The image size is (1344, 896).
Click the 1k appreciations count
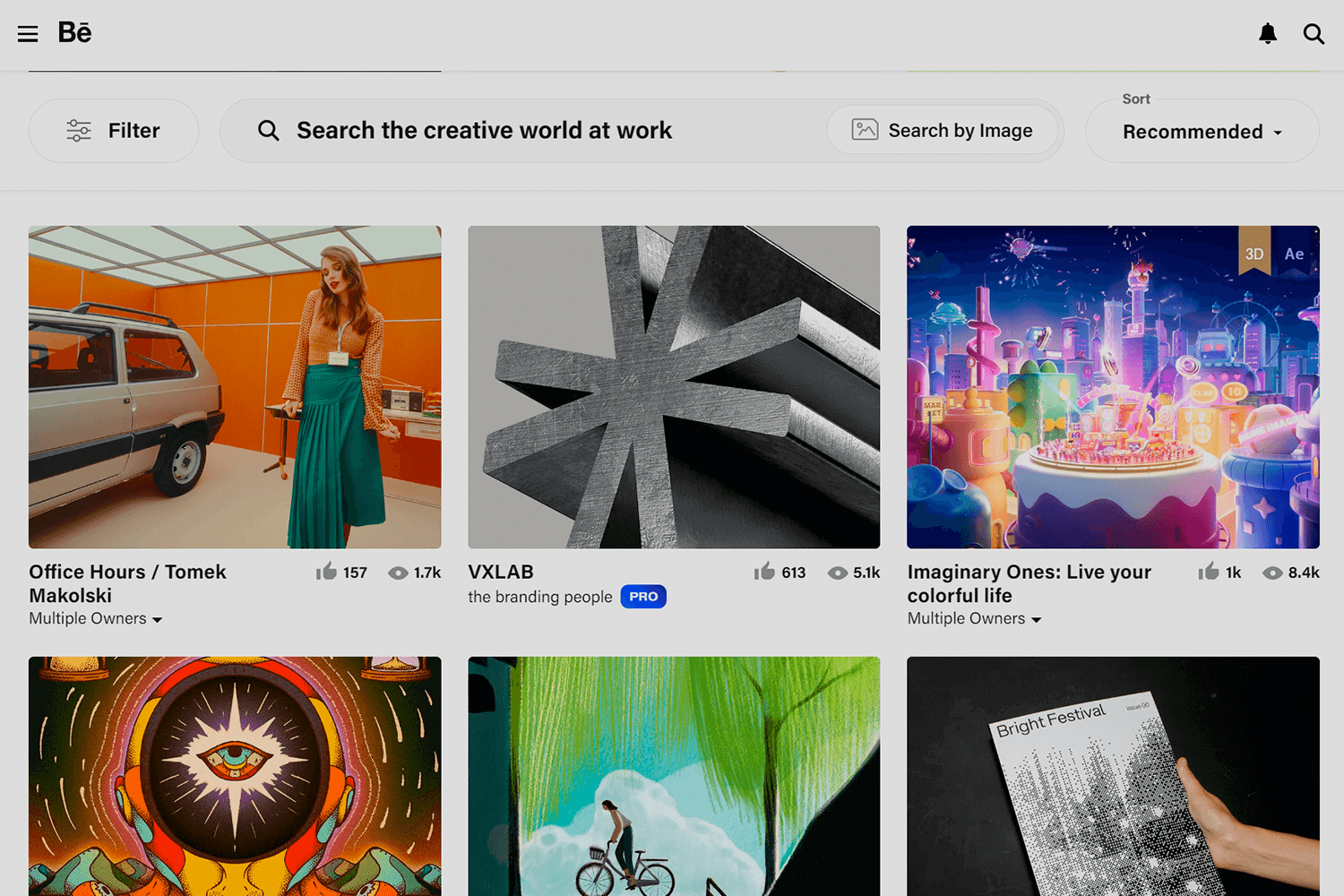pos(1234,573)
